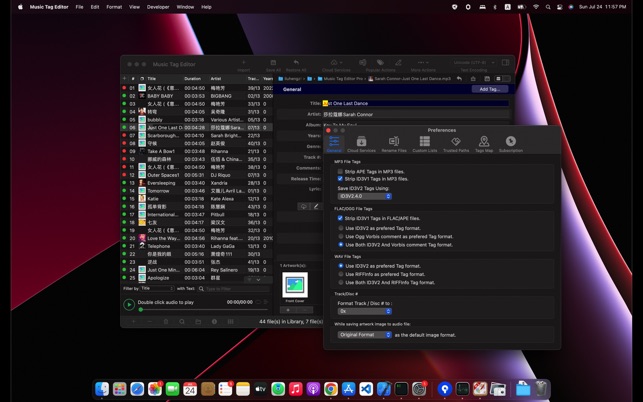643x402 pixels.
Task: Select Use ID3V2 as preferred tag for FLAC/OGG
Action: click(x=341, y=228)
